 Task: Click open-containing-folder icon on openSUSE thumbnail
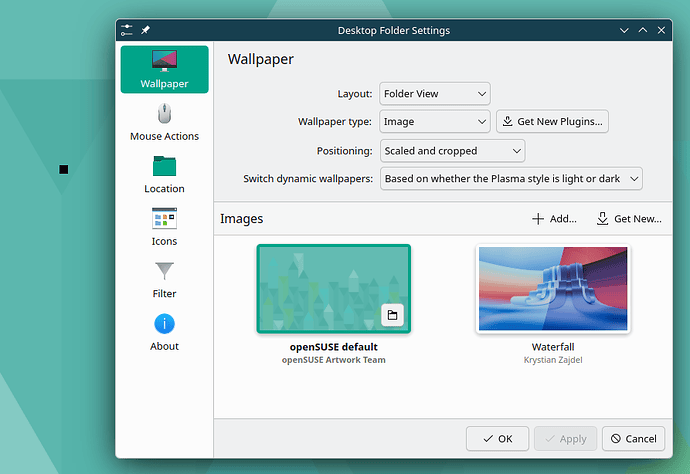click(392, 315)
